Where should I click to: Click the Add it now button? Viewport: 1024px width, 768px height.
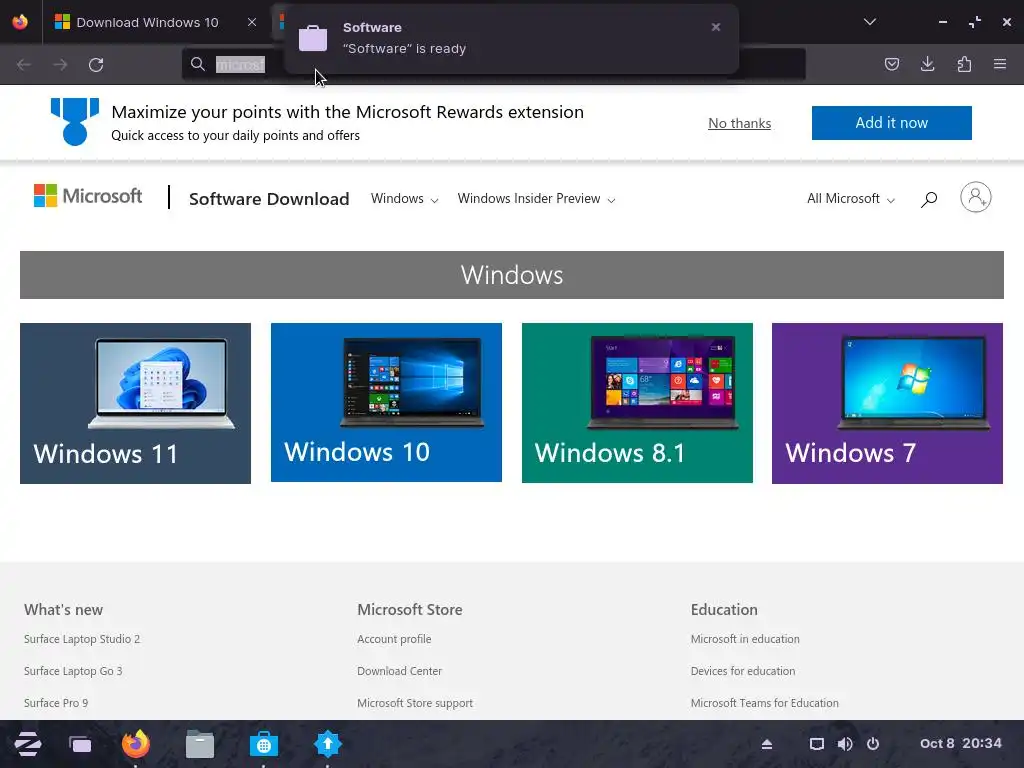pyautogui.click(x=891, y=123)
